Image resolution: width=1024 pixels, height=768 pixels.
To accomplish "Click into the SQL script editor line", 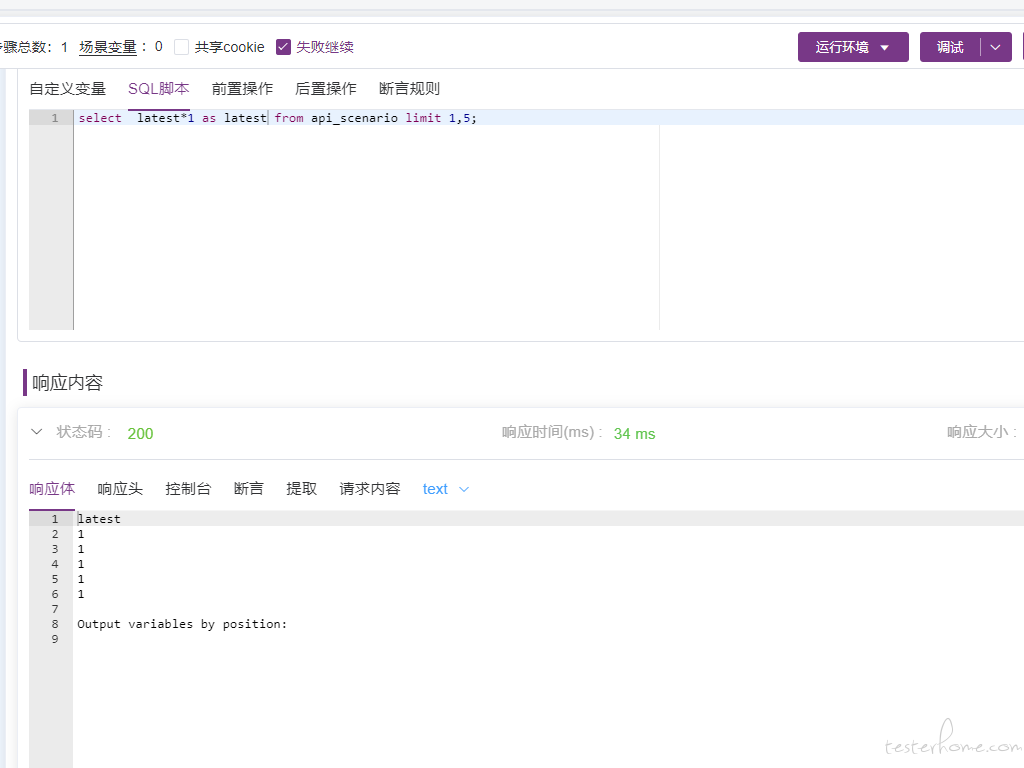I will [x=549, y=118].
